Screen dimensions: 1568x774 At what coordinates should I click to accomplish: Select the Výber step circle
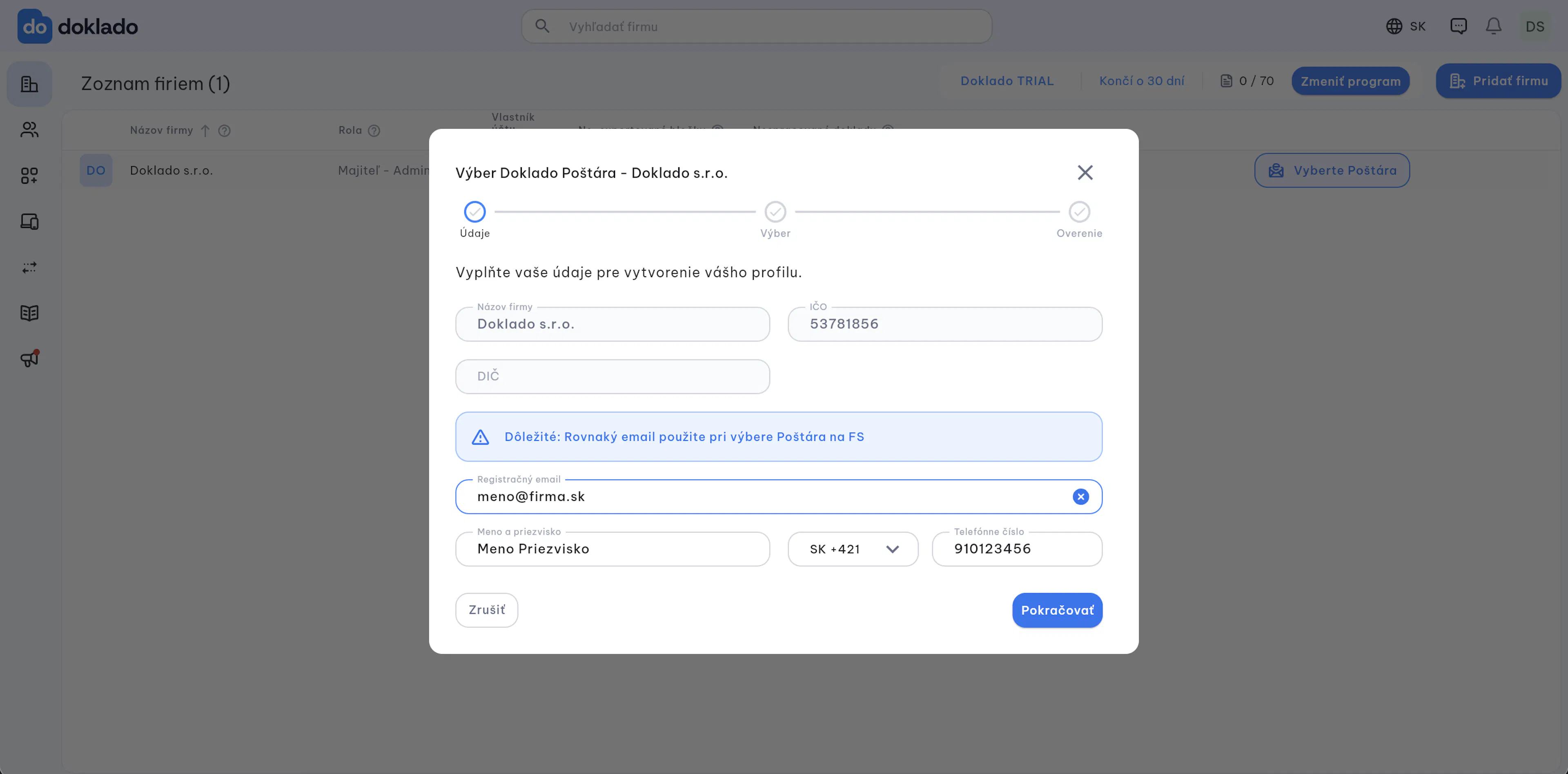775,212
